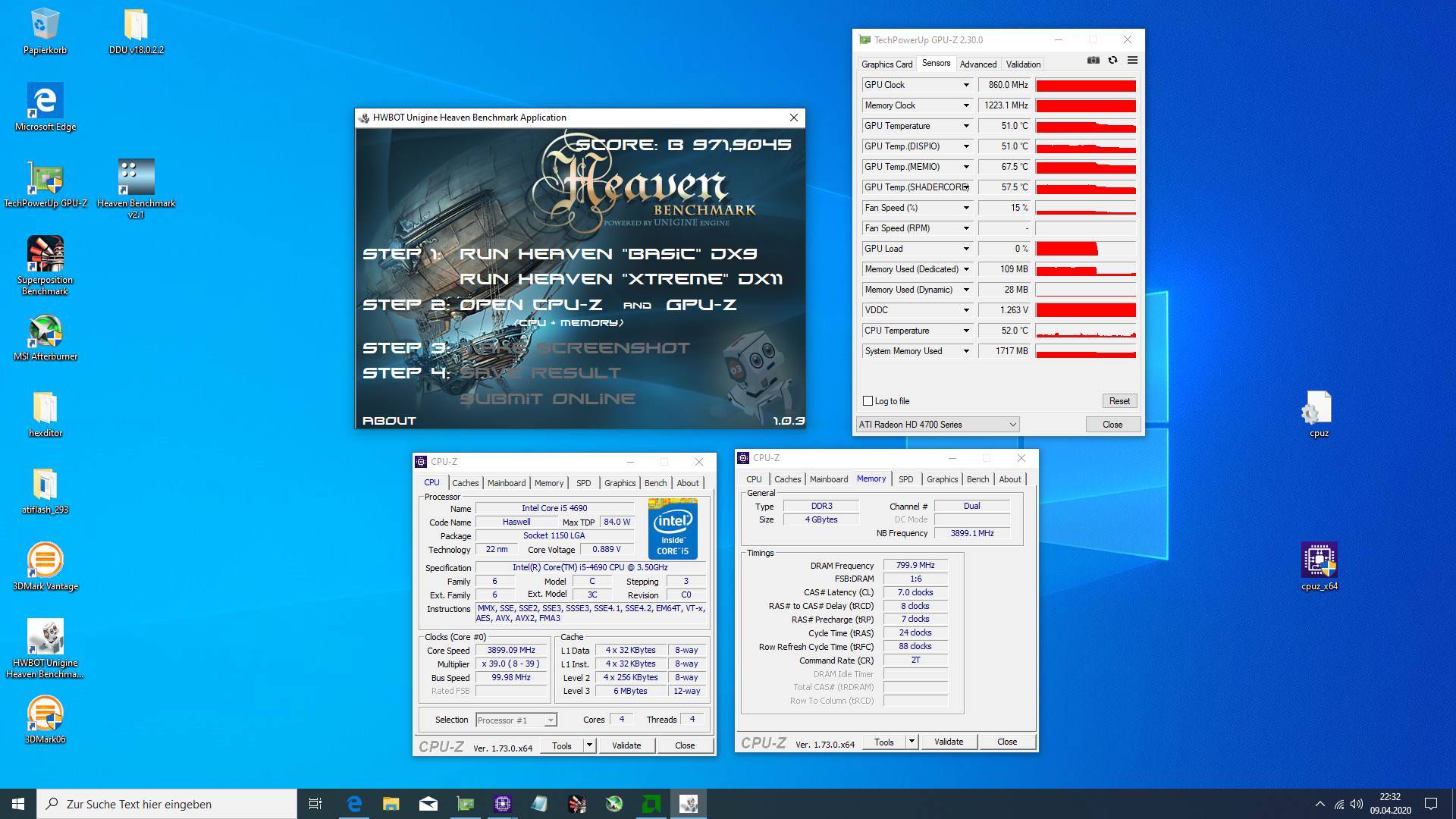Open Bench tab in CPU-Z Memory window
The height and width of the screenshot is (819, 1456).
pyautogui.click(x=977, y=479)
